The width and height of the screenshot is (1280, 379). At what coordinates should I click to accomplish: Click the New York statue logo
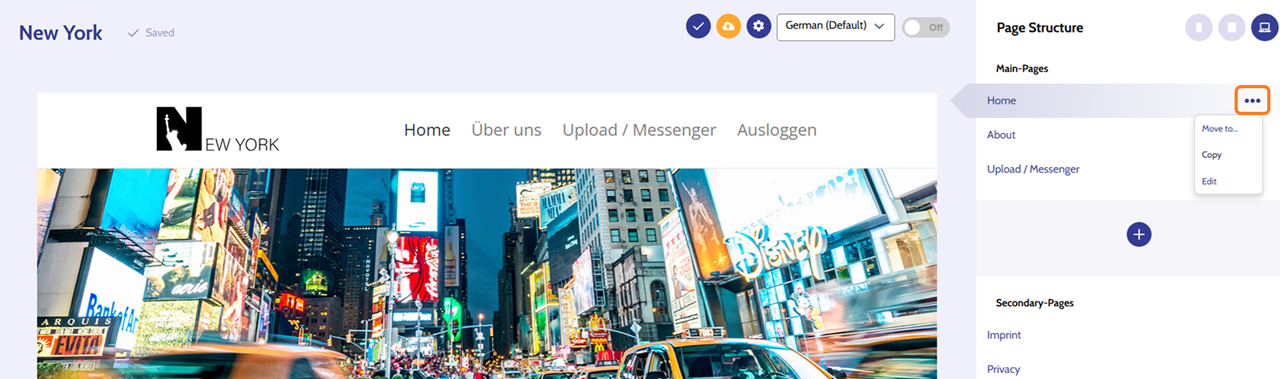pos(217,129)
